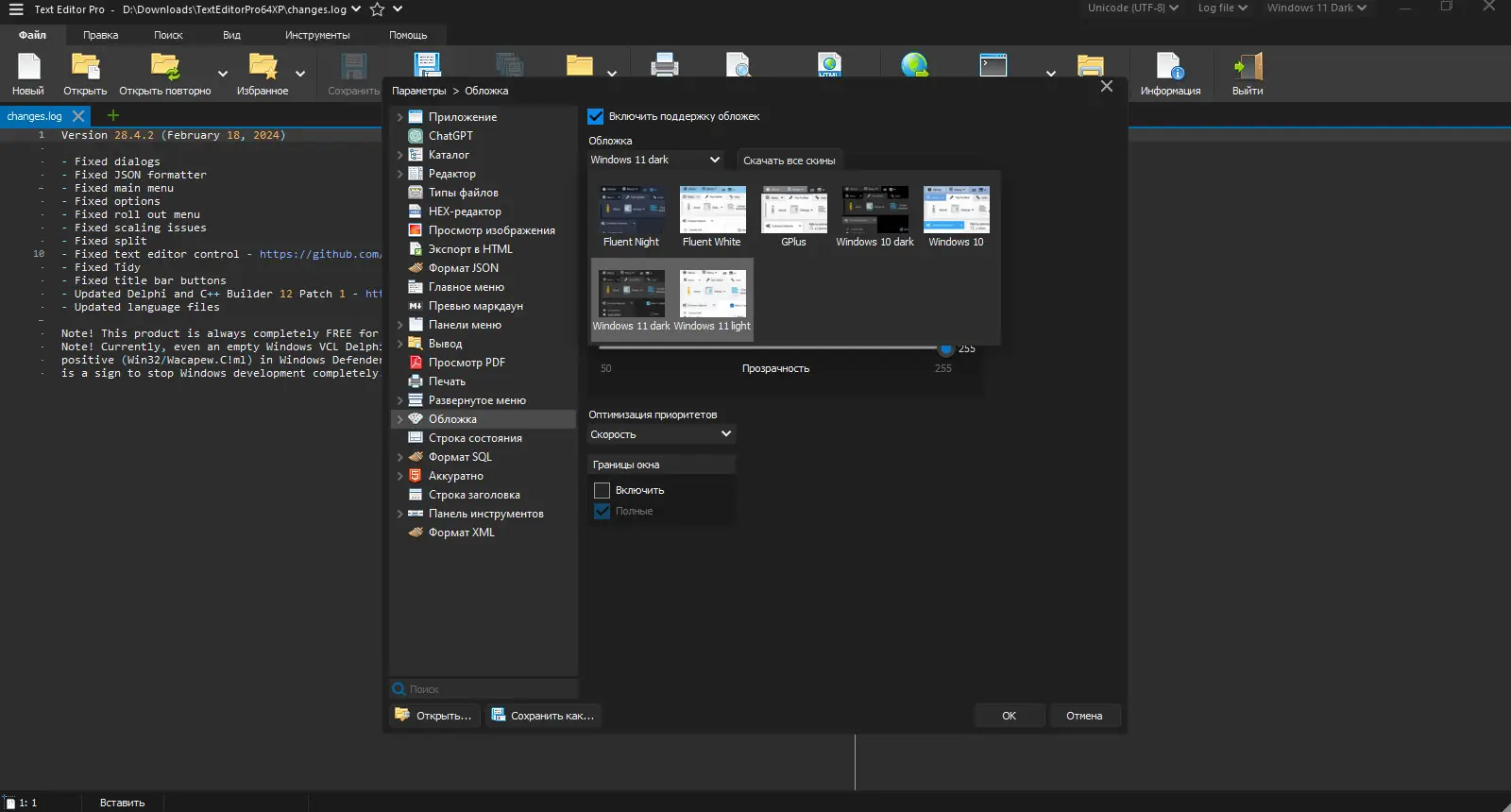The height and width of the screenshot is (812, 1511).
Task: Close the changes.log tab with its X
Action: 78,116
